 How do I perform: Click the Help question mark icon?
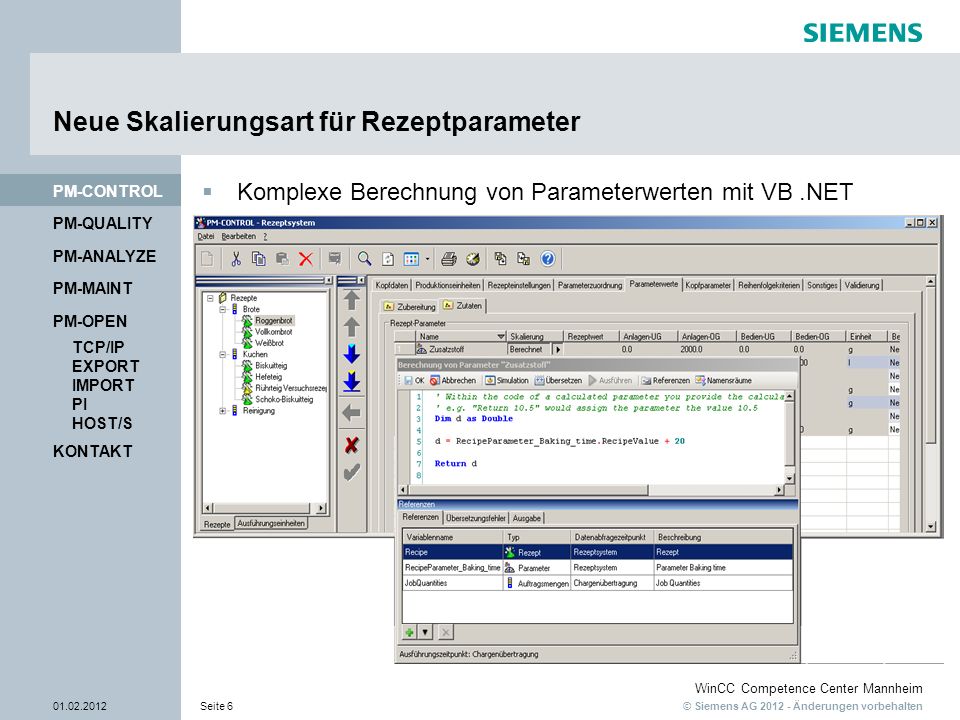547,259
